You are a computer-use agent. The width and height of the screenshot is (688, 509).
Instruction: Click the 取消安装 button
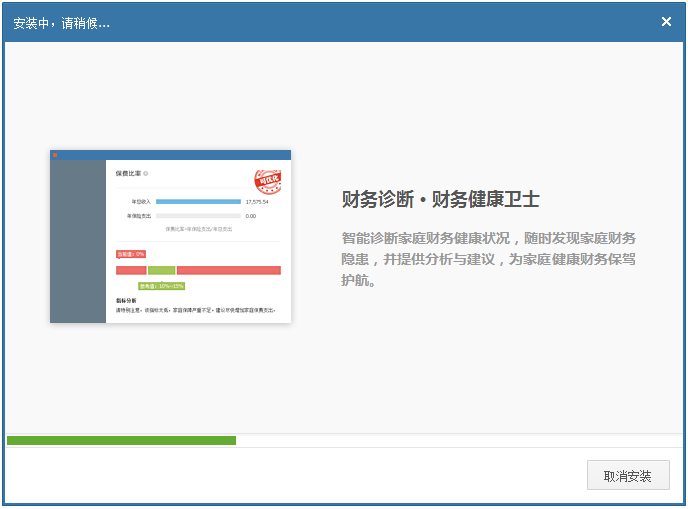click(x=627, y=476)
